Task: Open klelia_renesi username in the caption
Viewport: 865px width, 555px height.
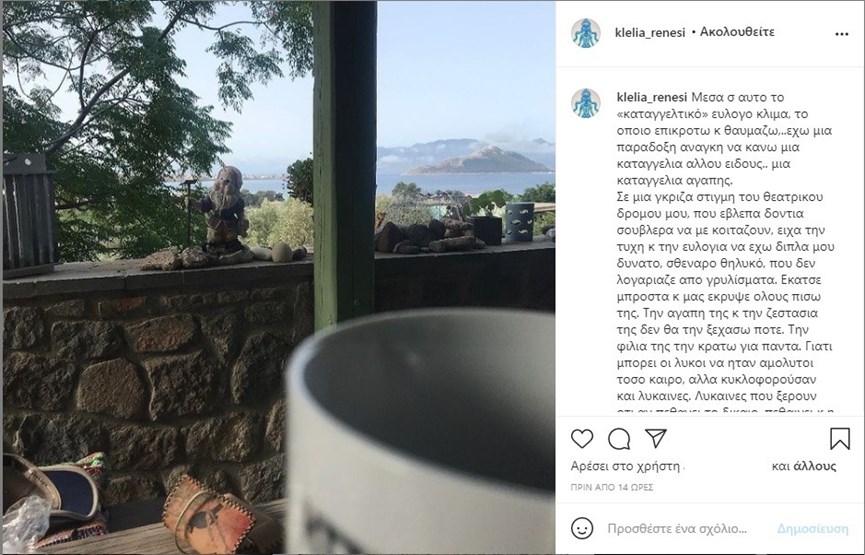Action: click(x=652, y=98)
